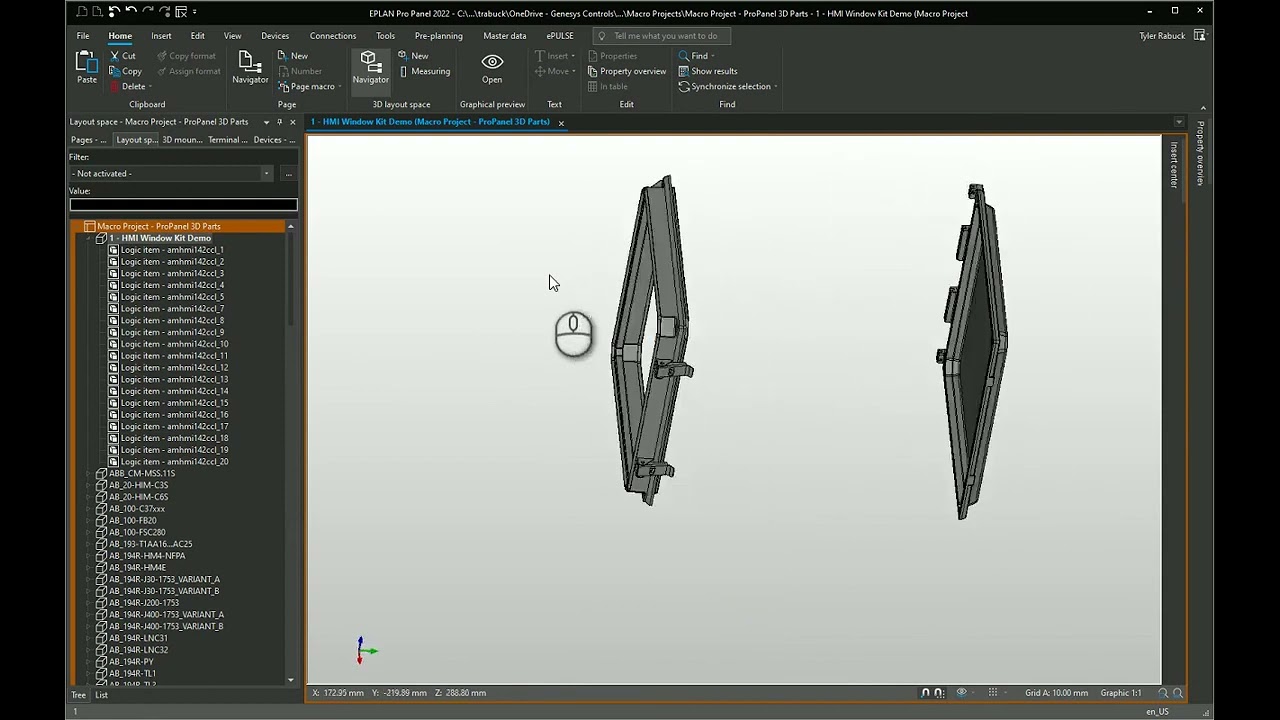The image size is (1280, 720).
Task: Switch to List view at panel bottom
Action: (x=101, y=695)
